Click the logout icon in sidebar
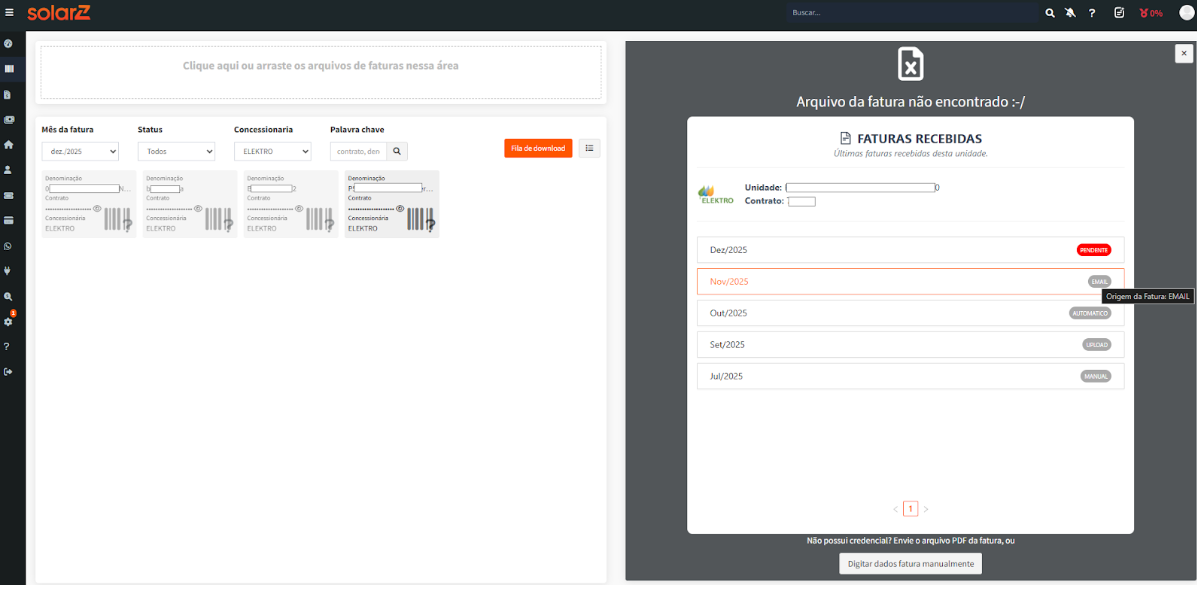This screenshot has width=1197, height=592. 8,372
